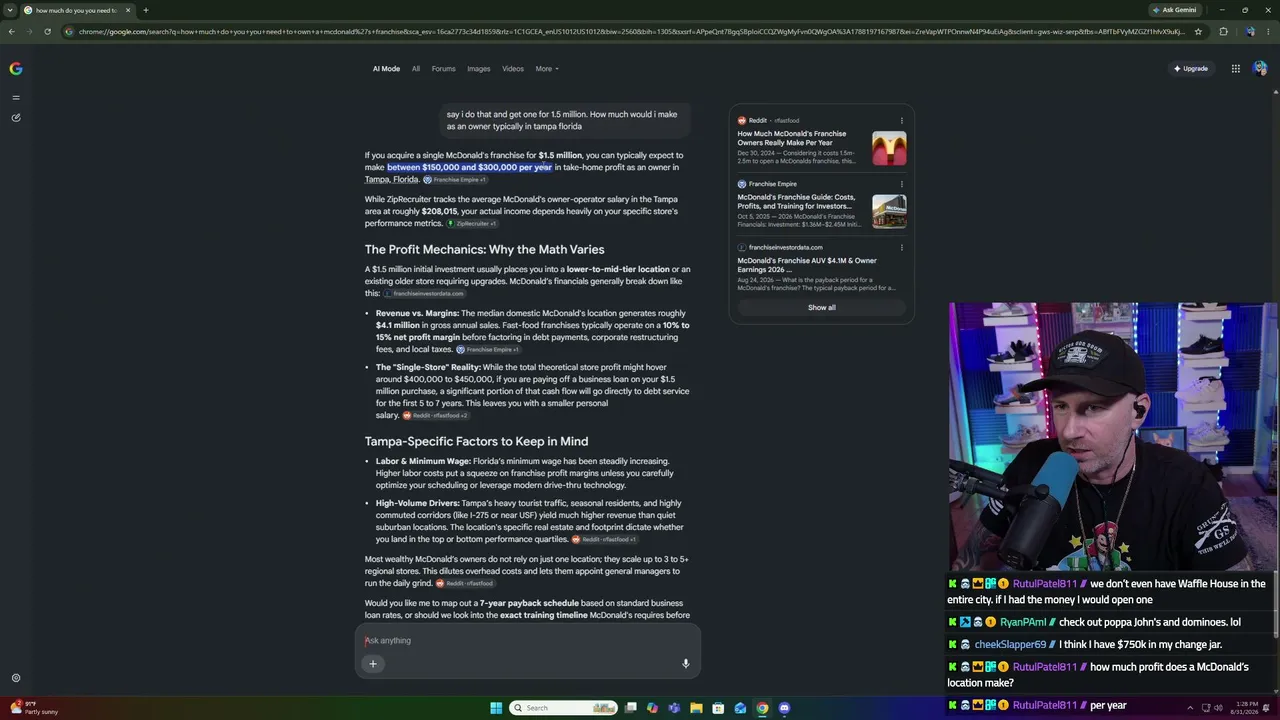Close the McDonald's search tab

(128, 10)
